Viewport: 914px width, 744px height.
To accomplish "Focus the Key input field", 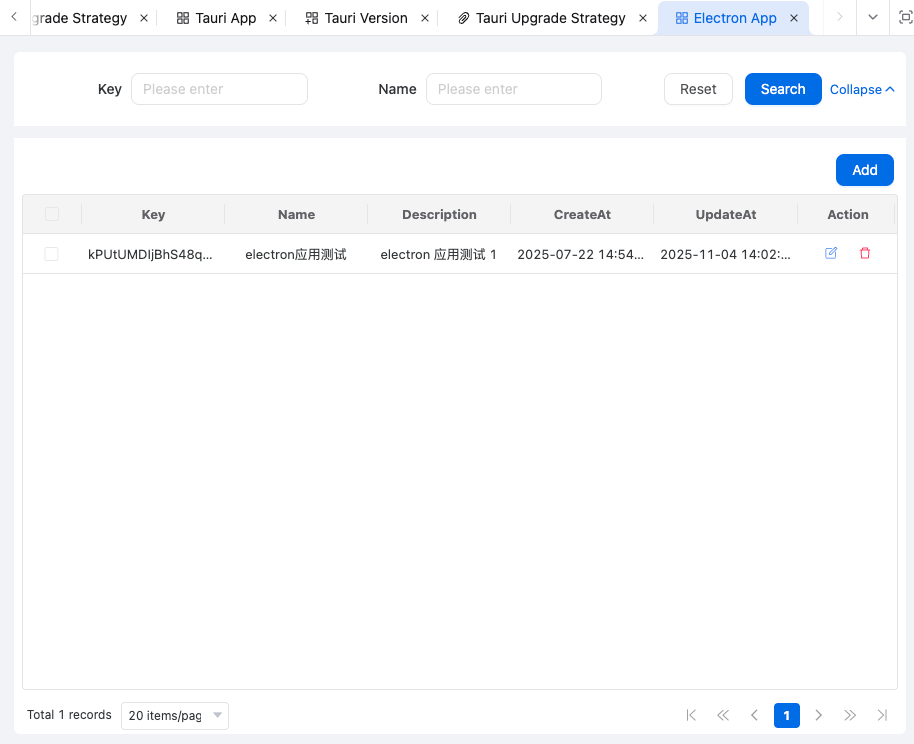I will (219, 89).
